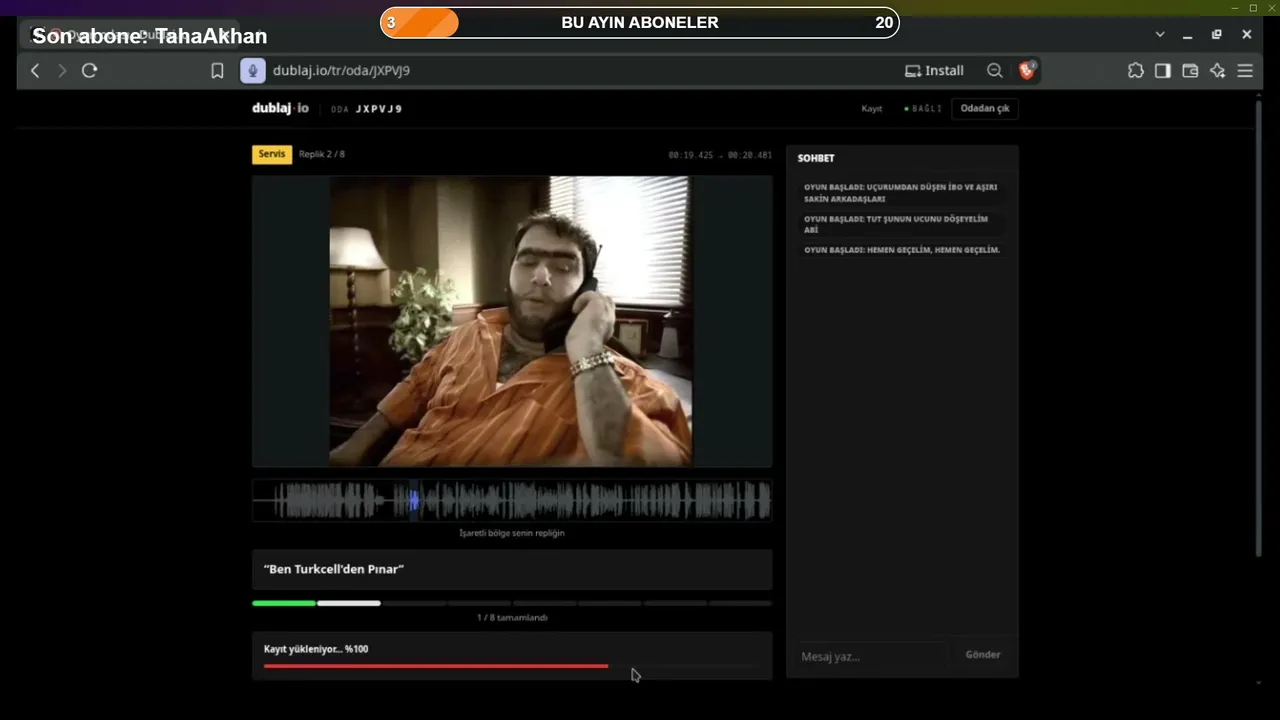Click the Kayıt yükleniyor... %100 status text
The width and height of the screenshot is (1280, 720).
316,649
